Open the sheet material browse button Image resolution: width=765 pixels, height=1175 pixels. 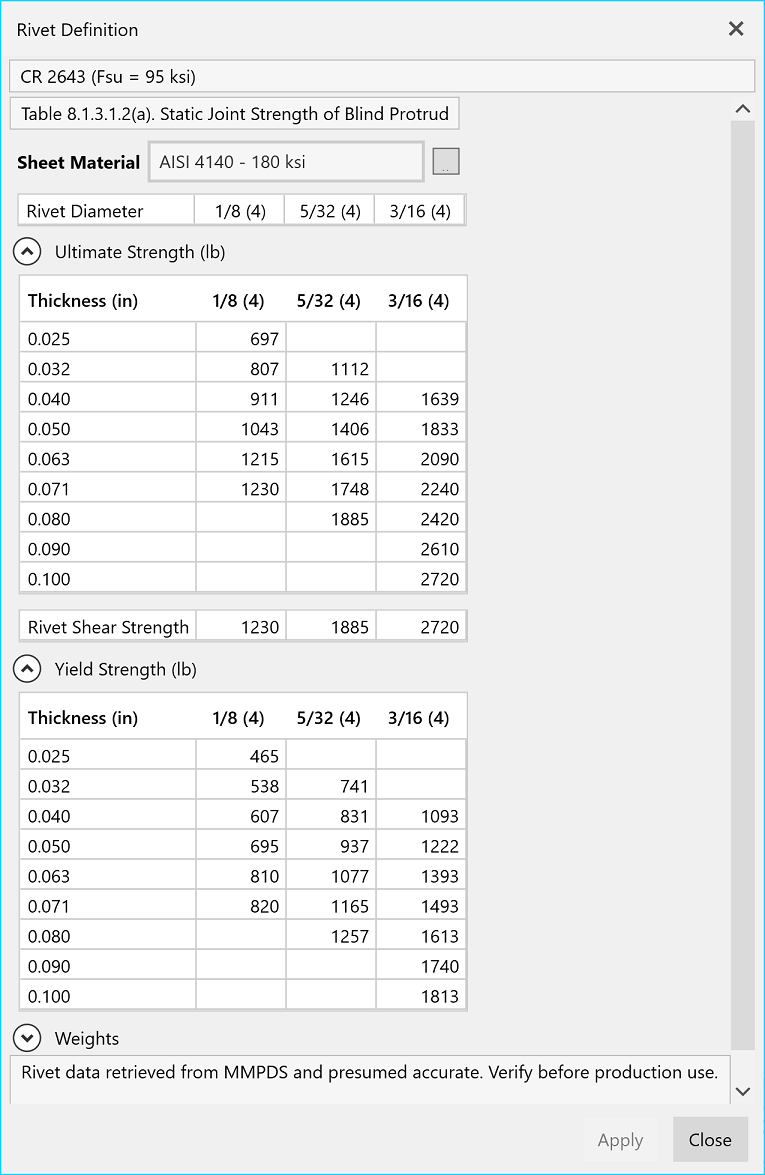pos(446,162)
